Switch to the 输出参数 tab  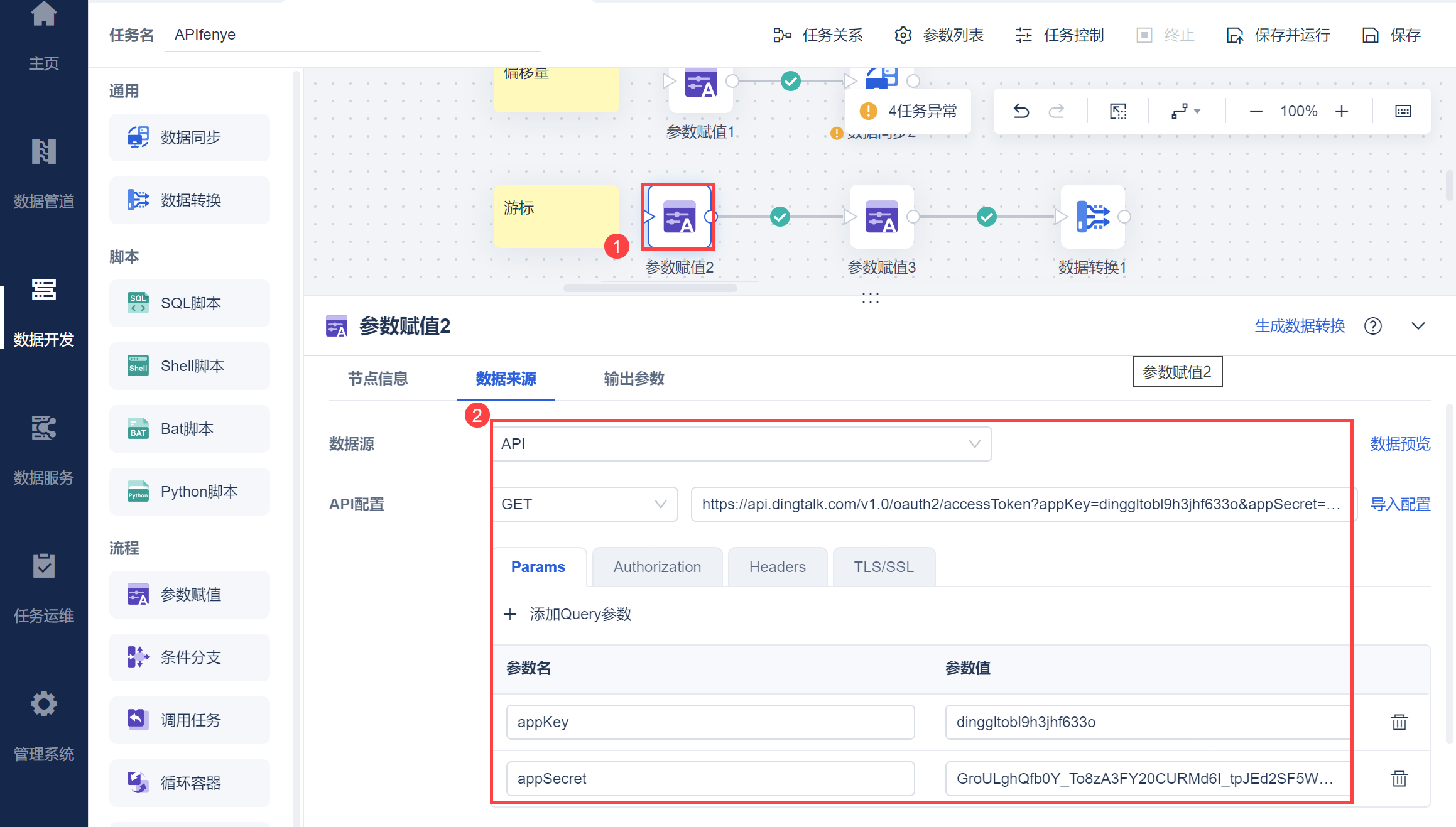[x=634, y=379]
